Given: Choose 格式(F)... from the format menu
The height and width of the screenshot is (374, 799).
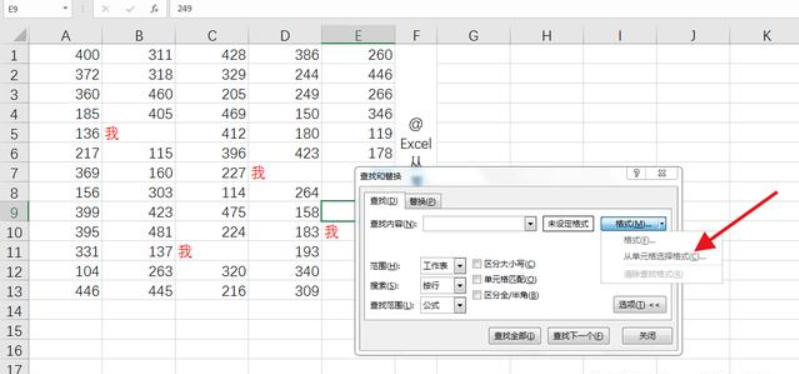Looking at the screenshot, I should [639, 241].
